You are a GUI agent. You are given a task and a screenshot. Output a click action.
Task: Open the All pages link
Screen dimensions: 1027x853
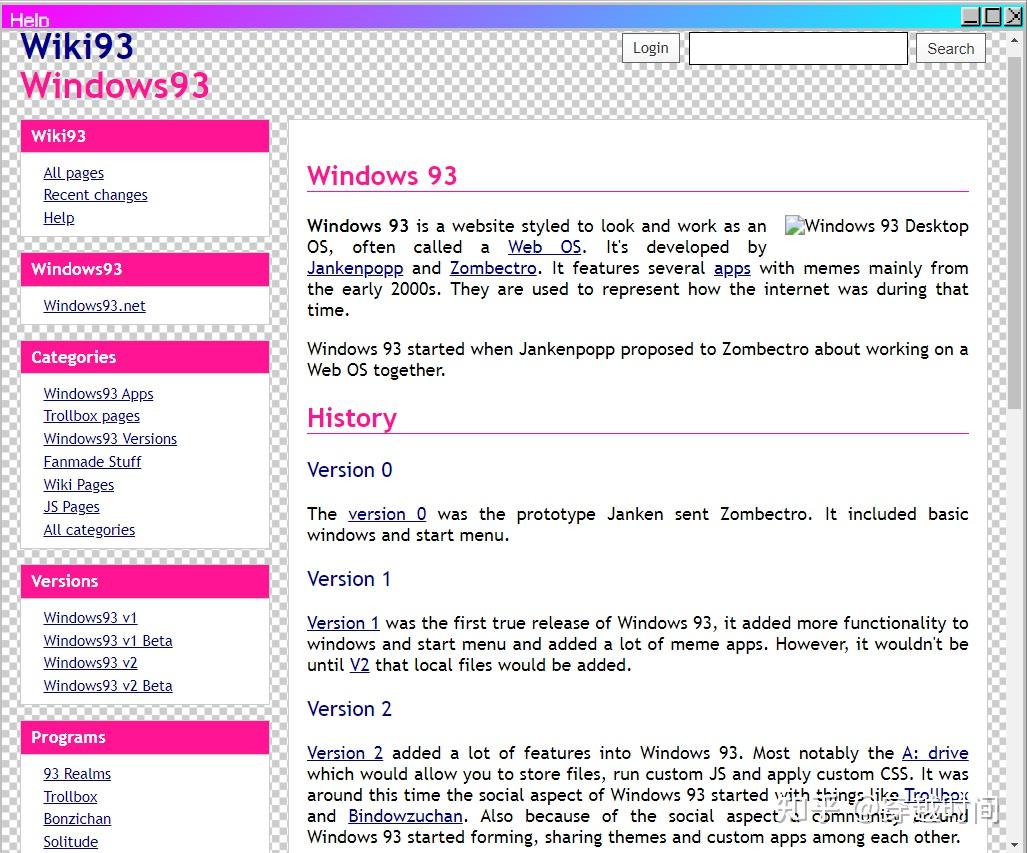point(73,172)
